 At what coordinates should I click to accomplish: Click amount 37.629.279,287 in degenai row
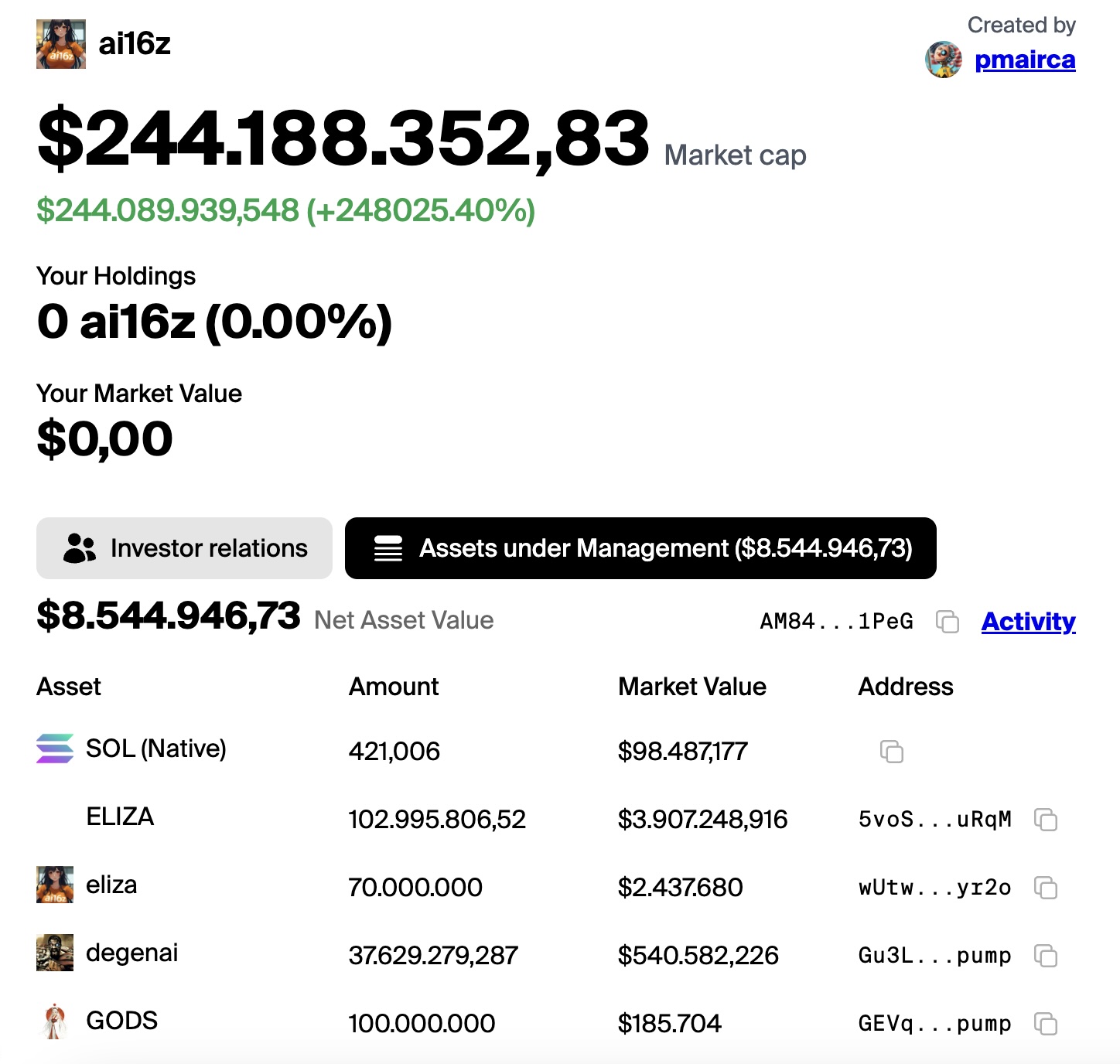433,956
